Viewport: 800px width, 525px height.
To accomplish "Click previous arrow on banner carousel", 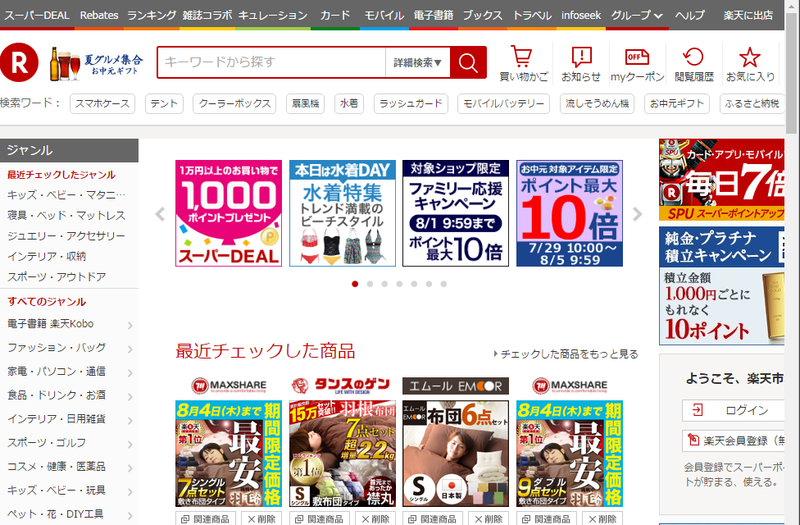I will point(160,214).
